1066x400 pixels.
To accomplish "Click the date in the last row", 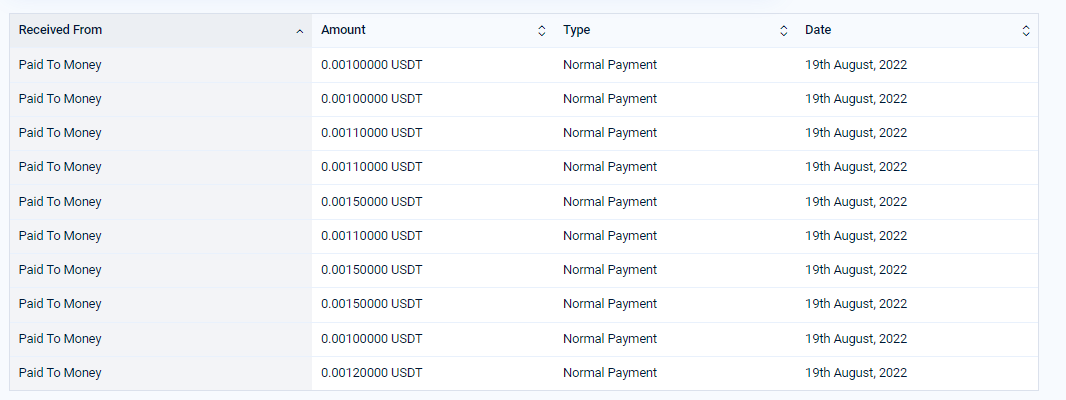I will [856, 373].
